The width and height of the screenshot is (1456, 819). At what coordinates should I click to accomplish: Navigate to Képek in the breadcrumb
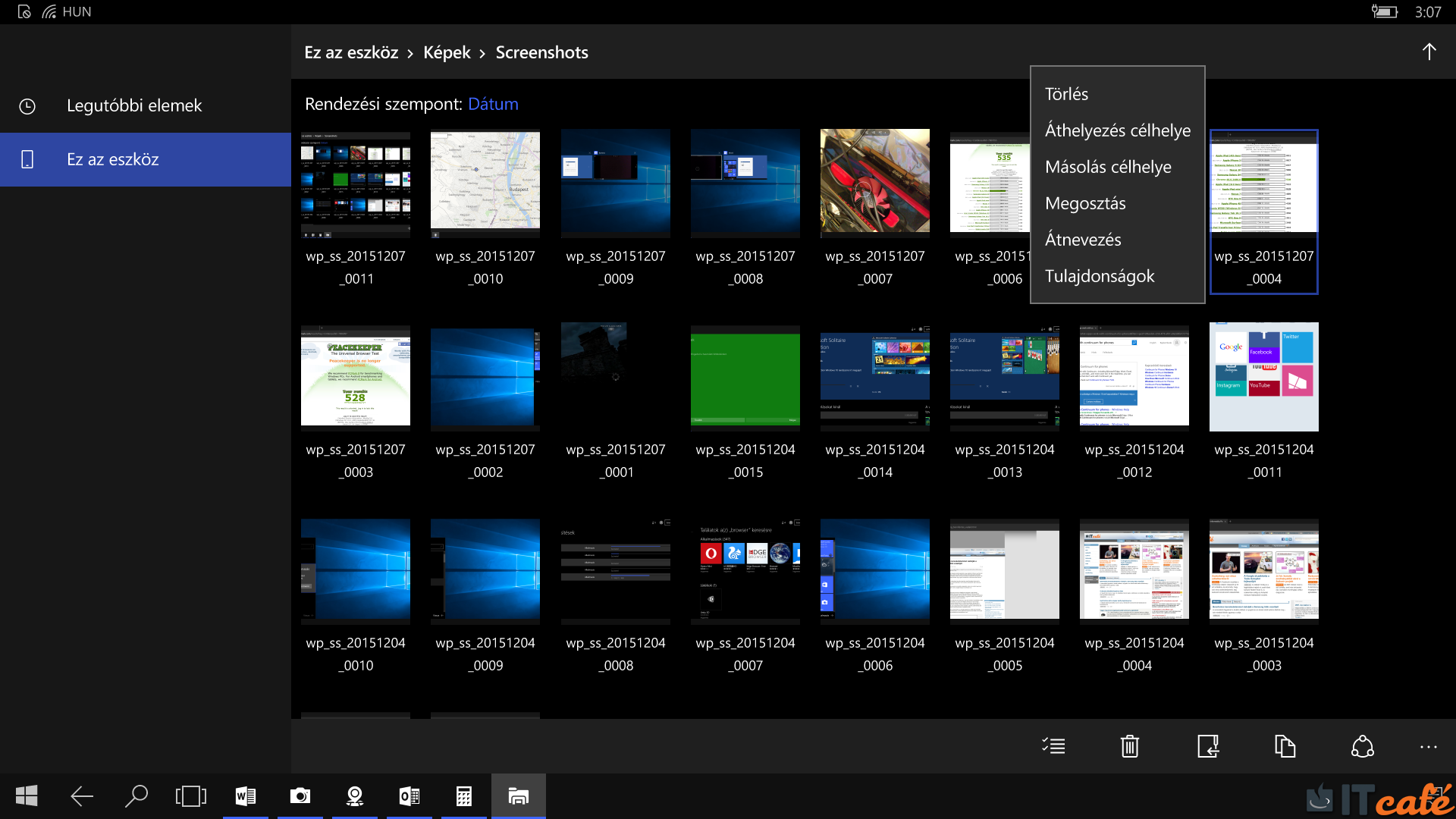(447, 52)
